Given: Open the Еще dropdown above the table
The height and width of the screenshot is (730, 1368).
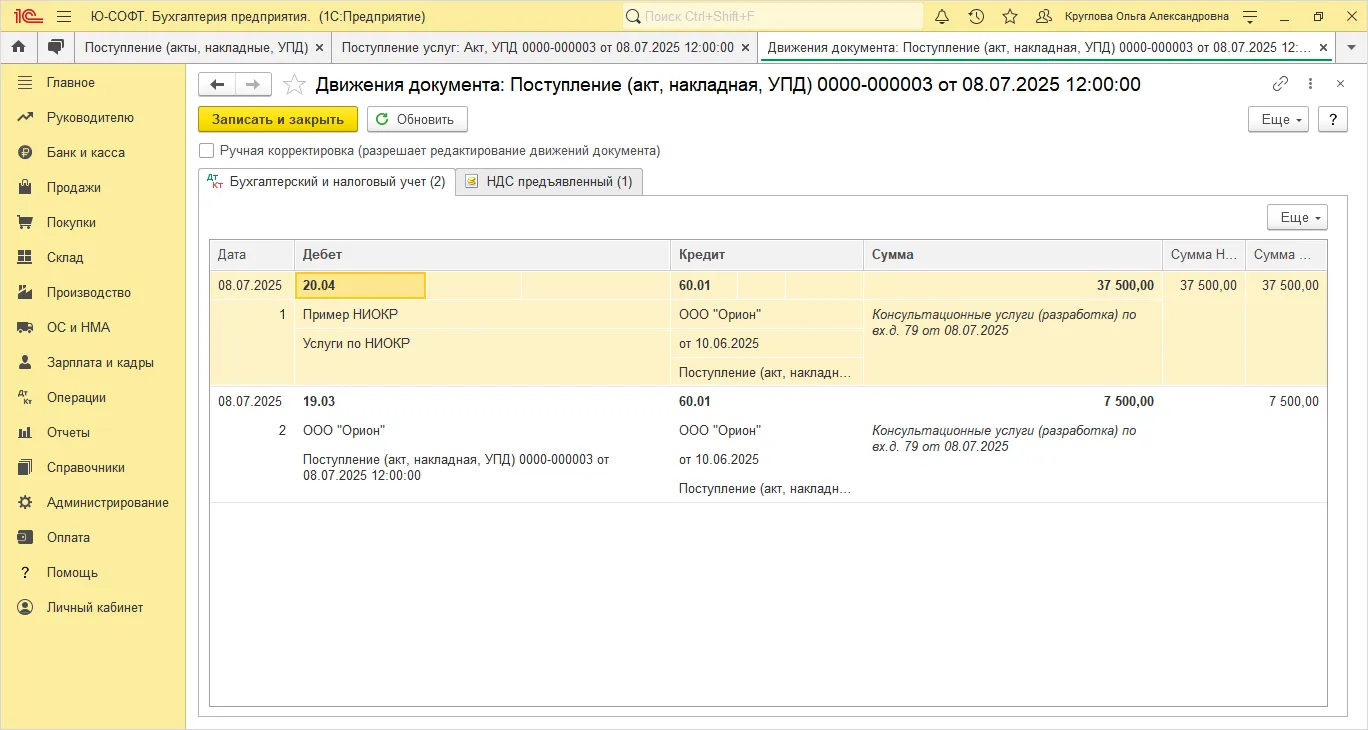Looking at the screenshot, I should [1297, 217].
